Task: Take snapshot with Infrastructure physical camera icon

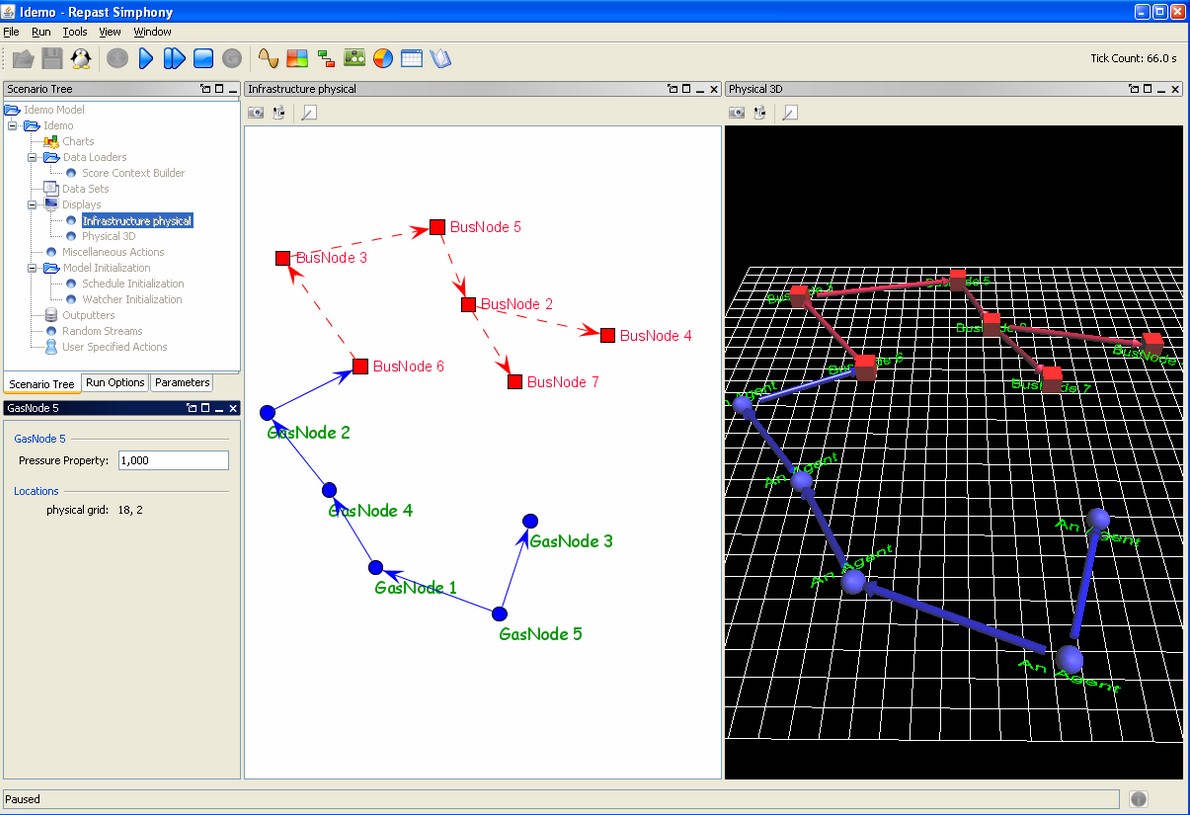Action: coord(256,113)
